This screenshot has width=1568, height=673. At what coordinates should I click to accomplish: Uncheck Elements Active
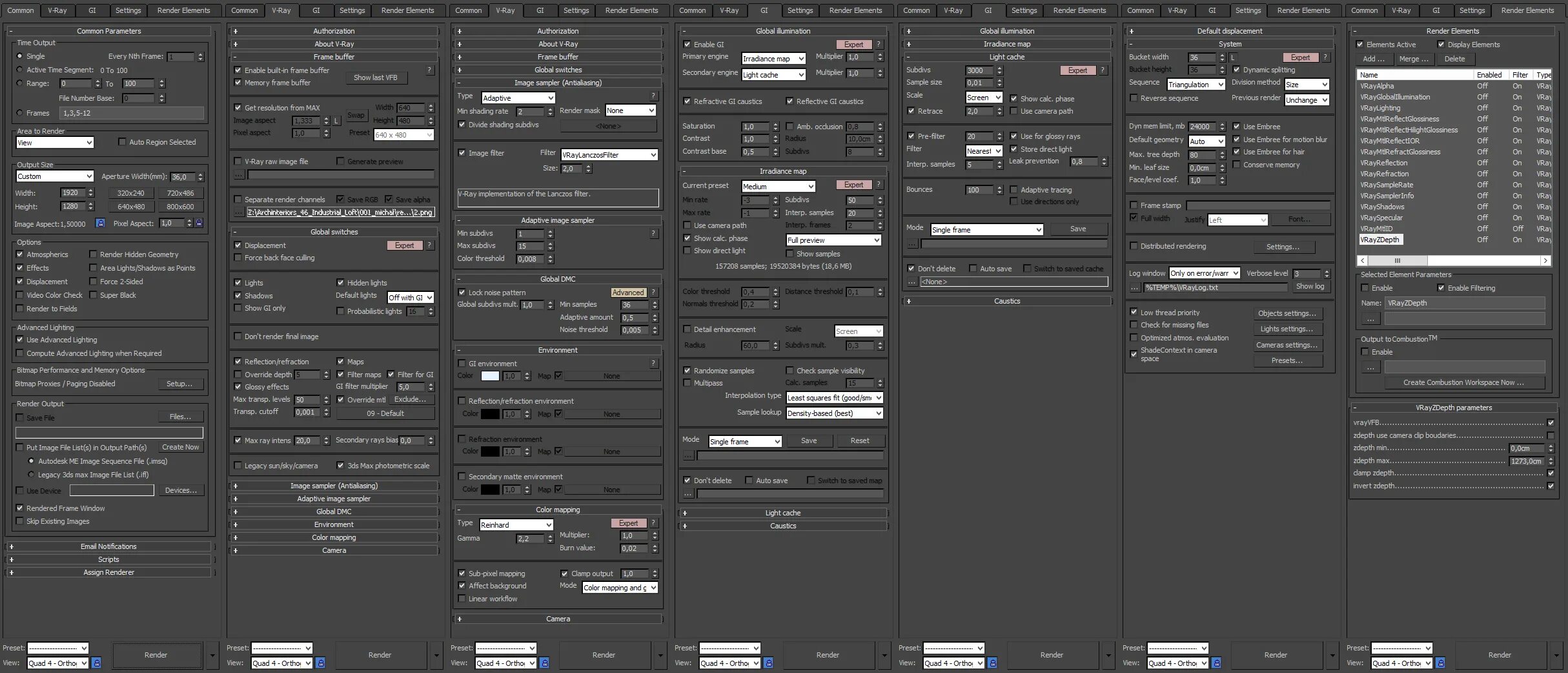(1359, 45)
